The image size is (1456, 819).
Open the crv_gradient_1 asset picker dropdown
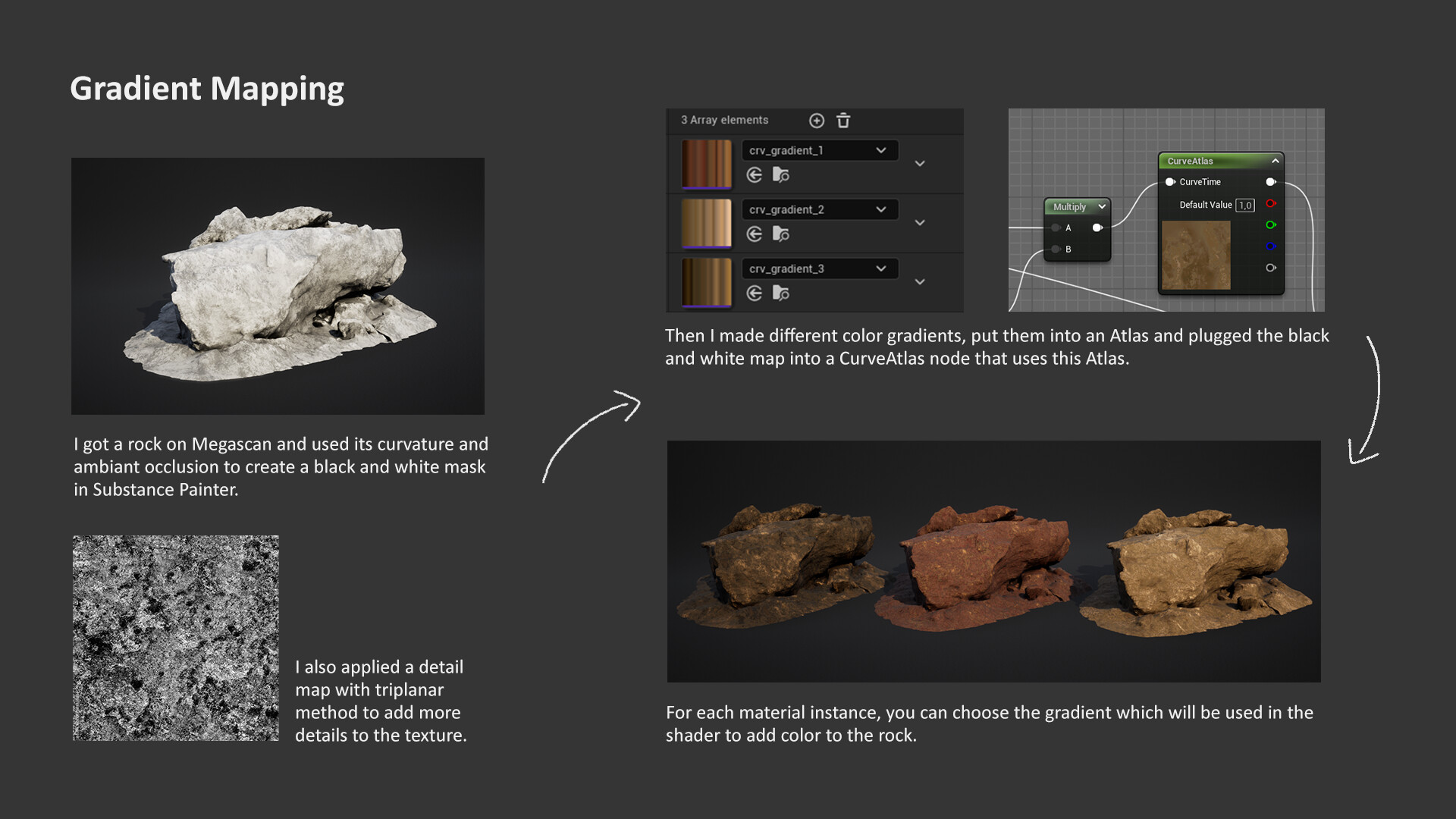tap(881, 149)
